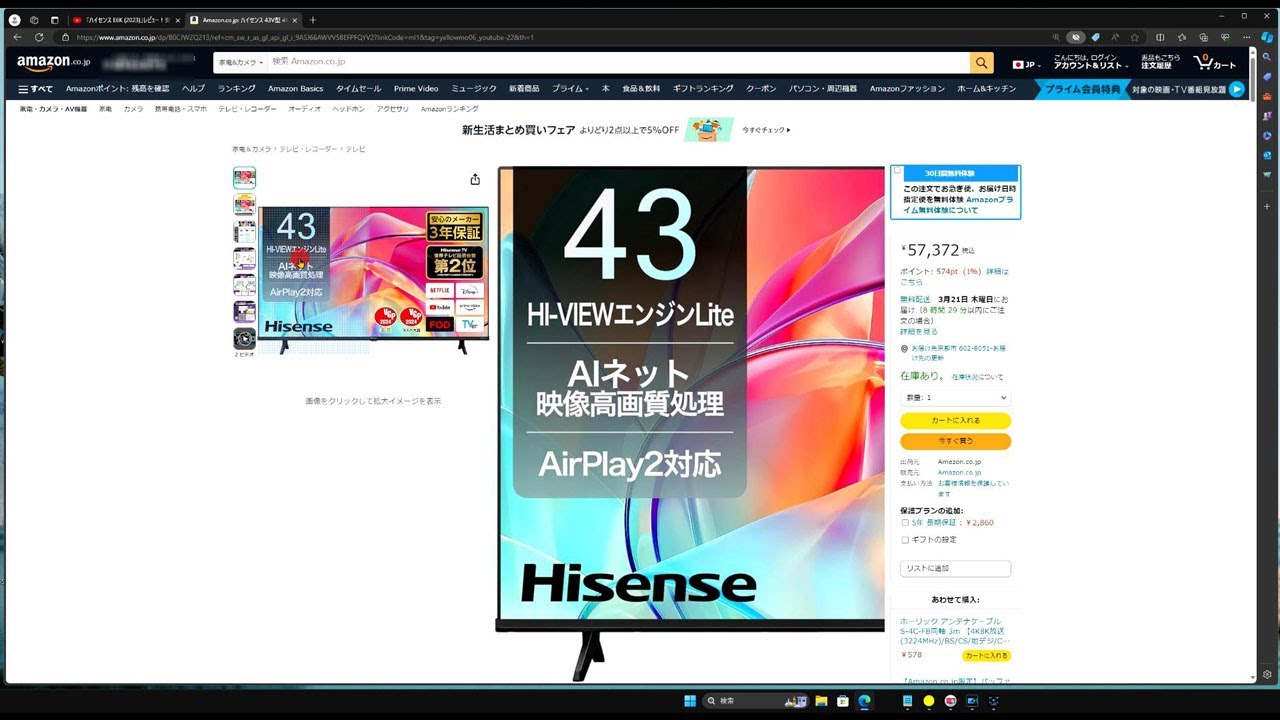Click the browser address bar URL
Image resolution: width=1280 pixels, height=720 pixels.
tap(305, 38)
